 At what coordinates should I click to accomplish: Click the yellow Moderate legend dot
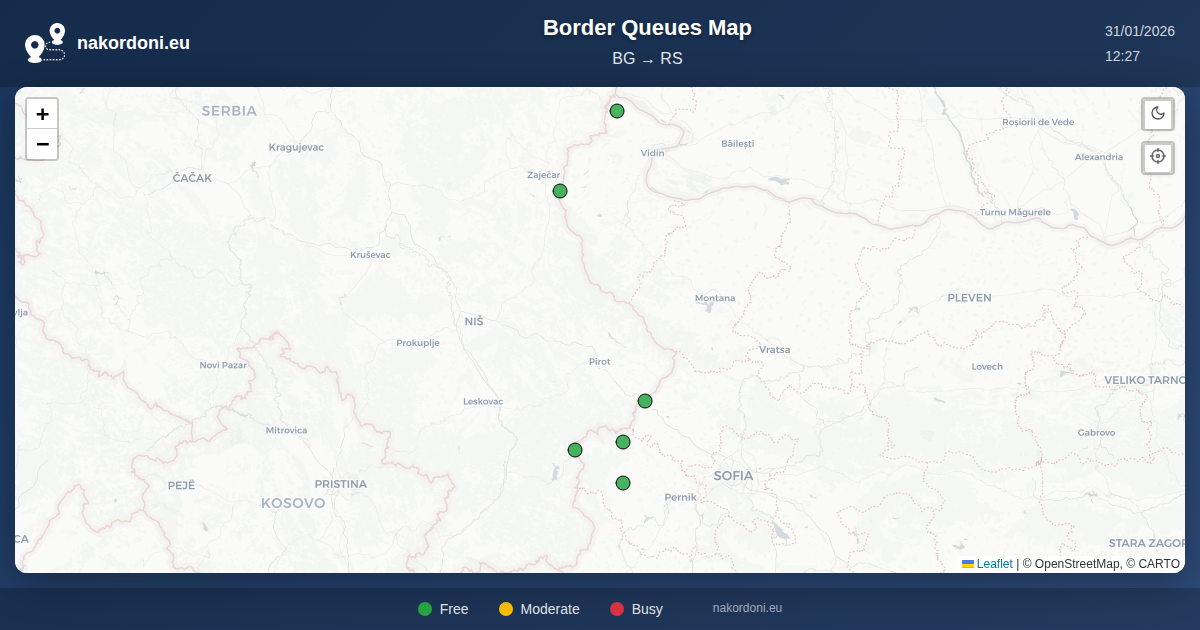[506, 609]
